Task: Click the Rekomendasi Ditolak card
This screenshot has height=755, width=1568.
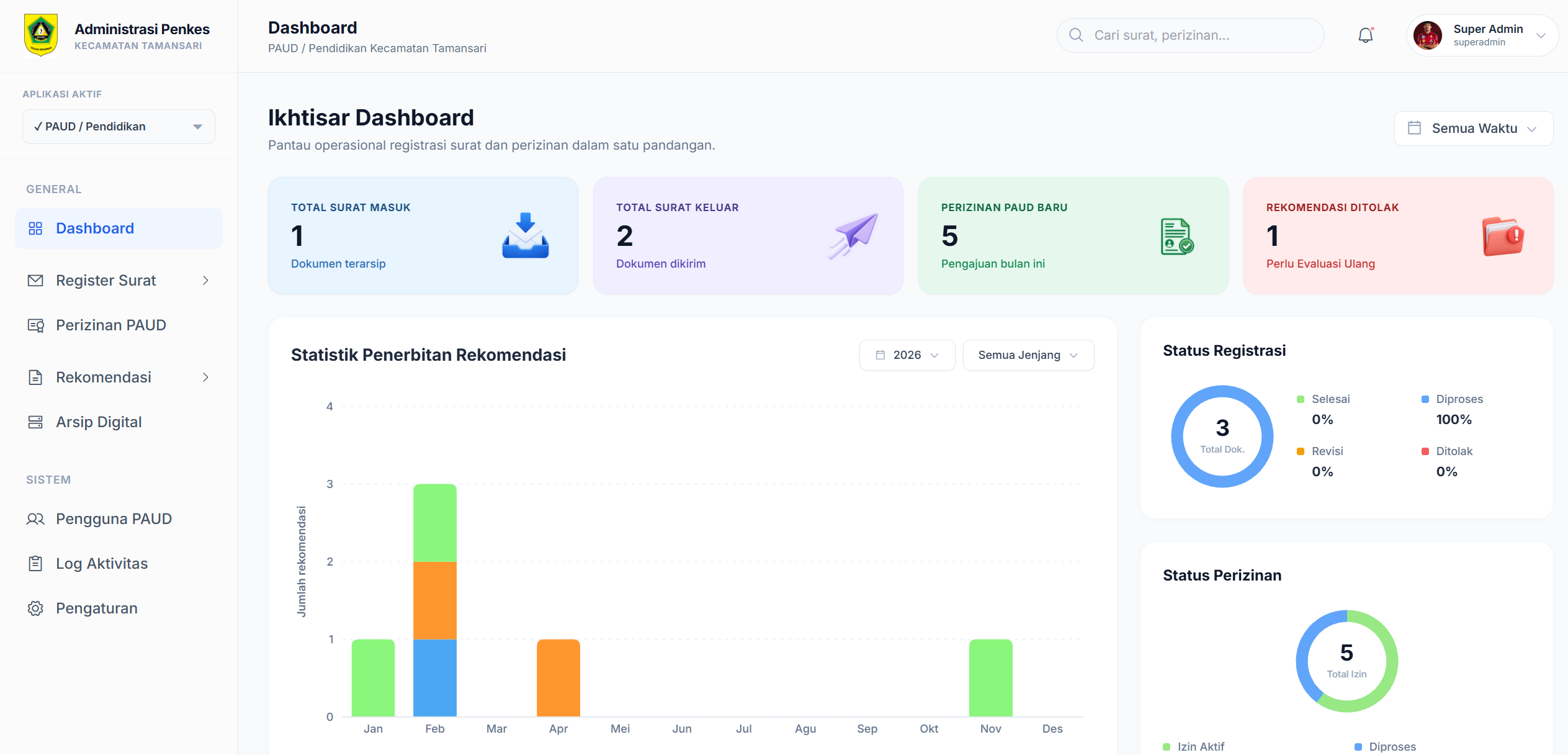Action: pos(1399,236)
